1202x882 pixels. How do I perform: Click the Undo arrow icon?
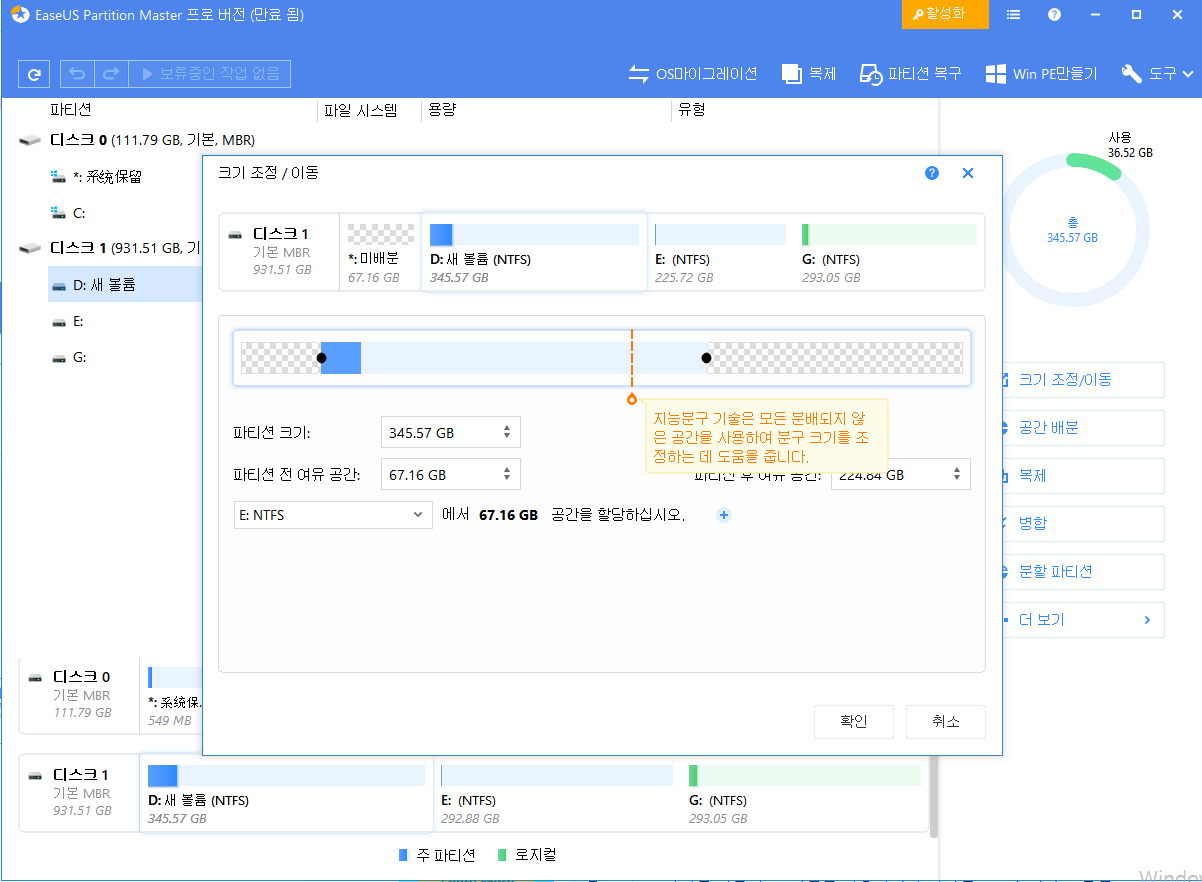pyautogui.click(x=77, y=73)
